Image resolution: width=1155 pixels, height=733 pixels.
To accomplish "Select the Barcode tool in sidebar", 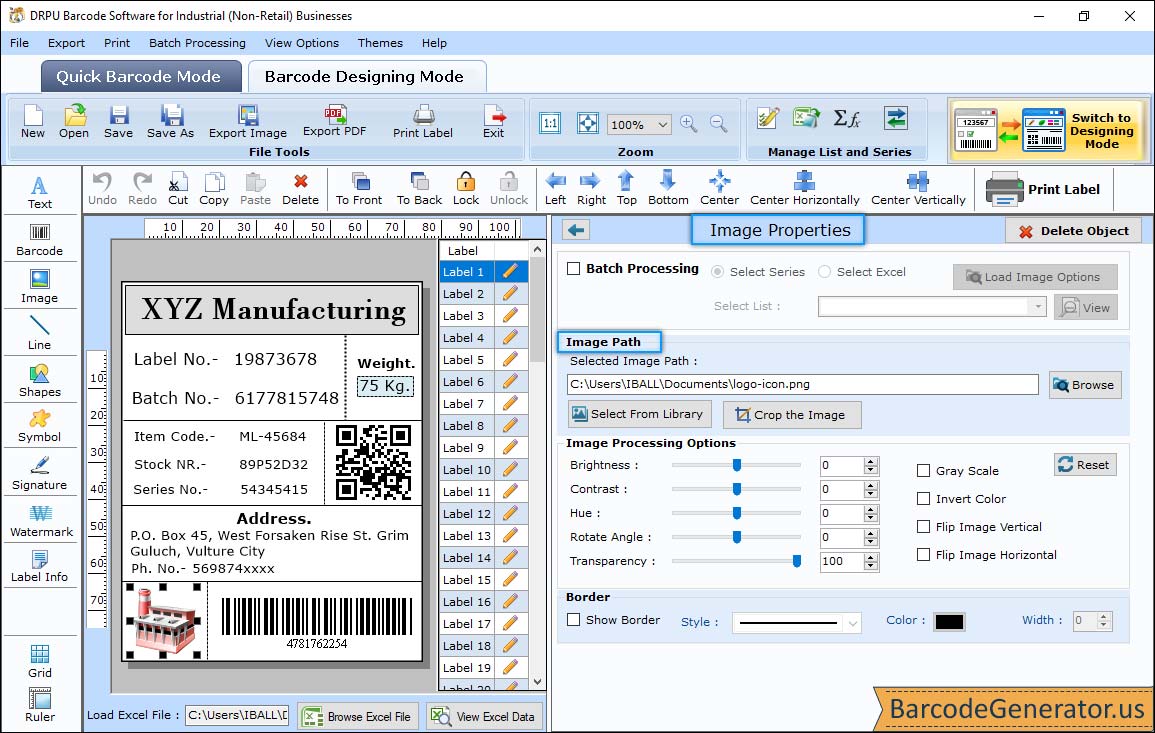I will pos(40,240).
